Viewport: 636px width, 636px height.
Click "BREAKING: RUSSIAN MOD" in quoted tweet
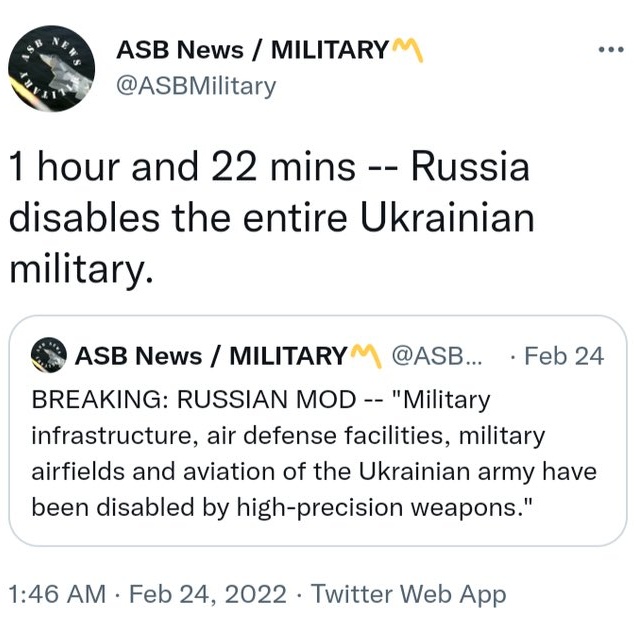(193, 400)
